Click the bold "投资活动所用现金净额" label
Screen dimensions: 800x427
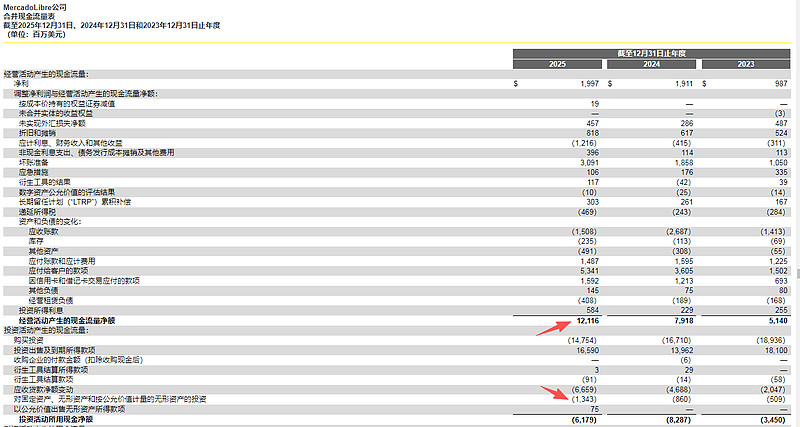[56, 419]
